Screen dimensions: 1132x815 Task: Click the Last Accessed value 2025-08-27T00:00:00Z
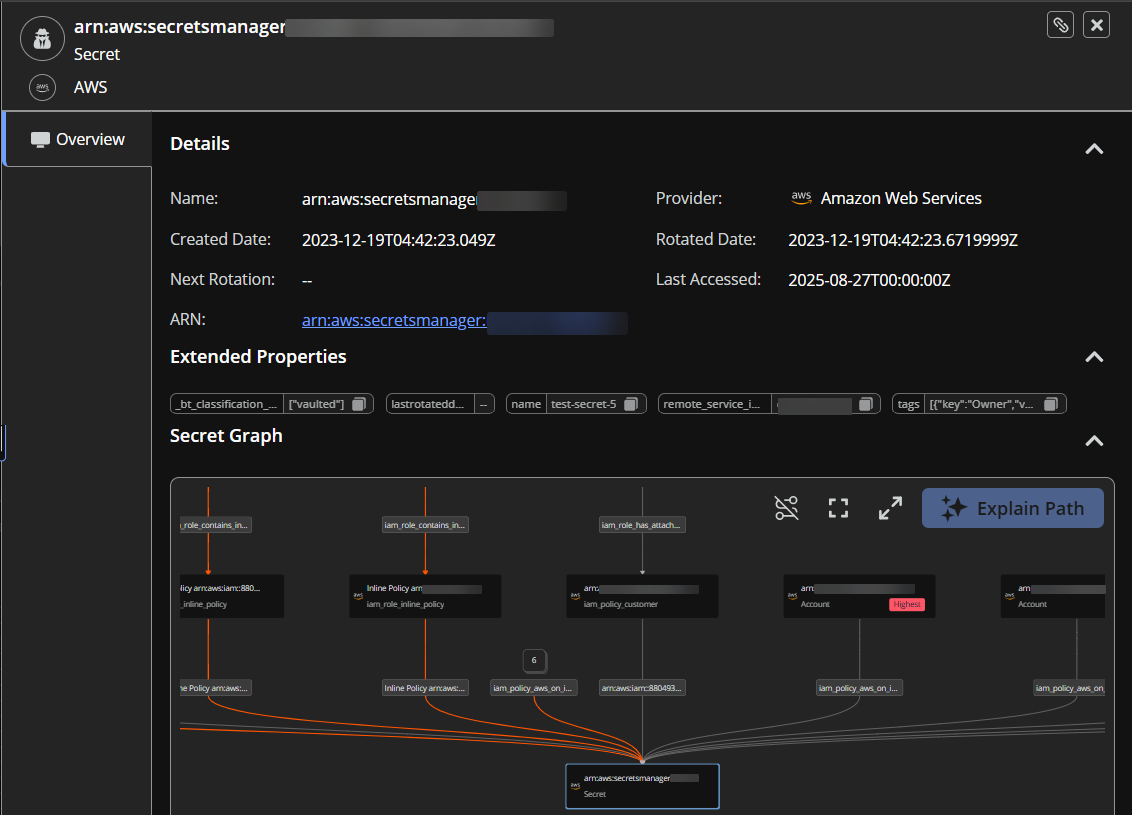pos(869,280)
